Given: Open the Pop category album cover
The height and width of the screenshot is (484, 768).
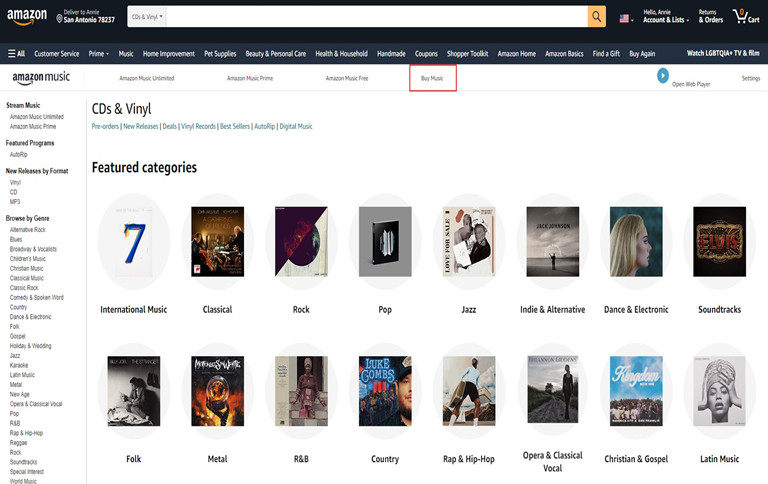Looking at the screenshot, I should pos(385,242).
